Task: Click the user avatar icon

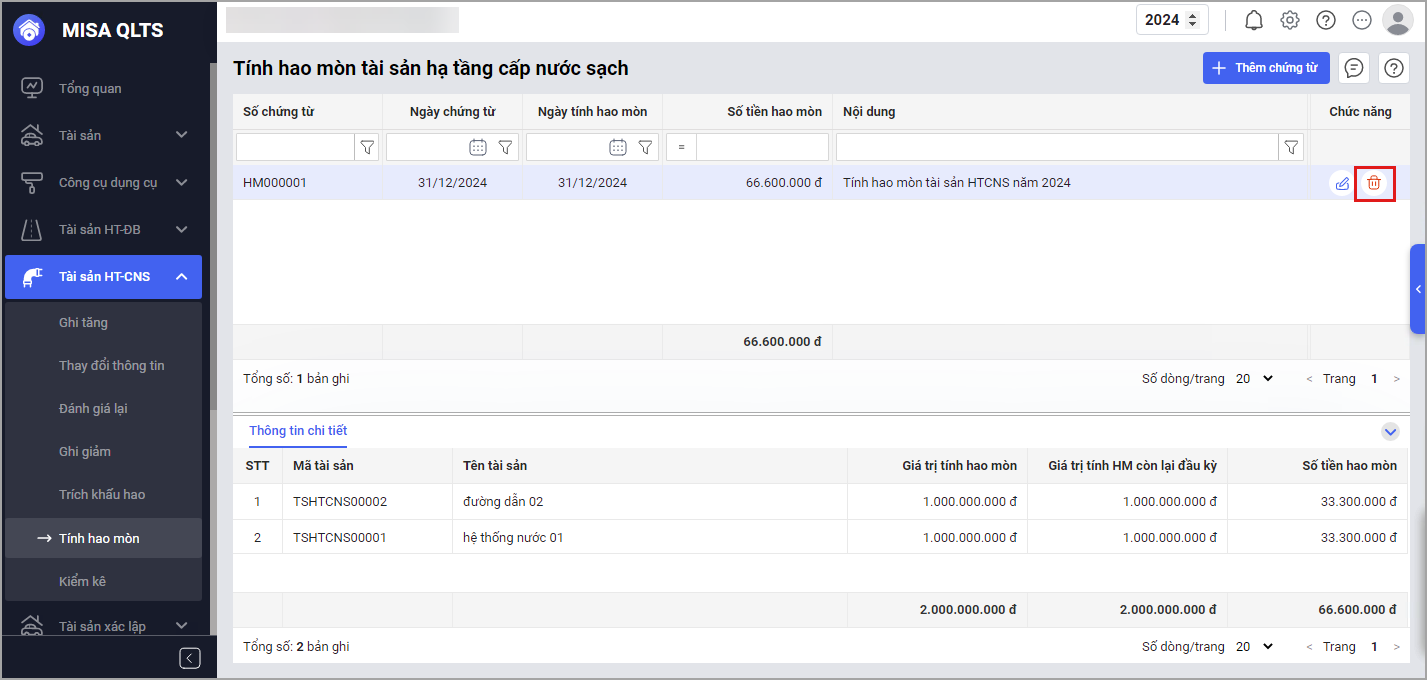Action: coord(1396,20)
